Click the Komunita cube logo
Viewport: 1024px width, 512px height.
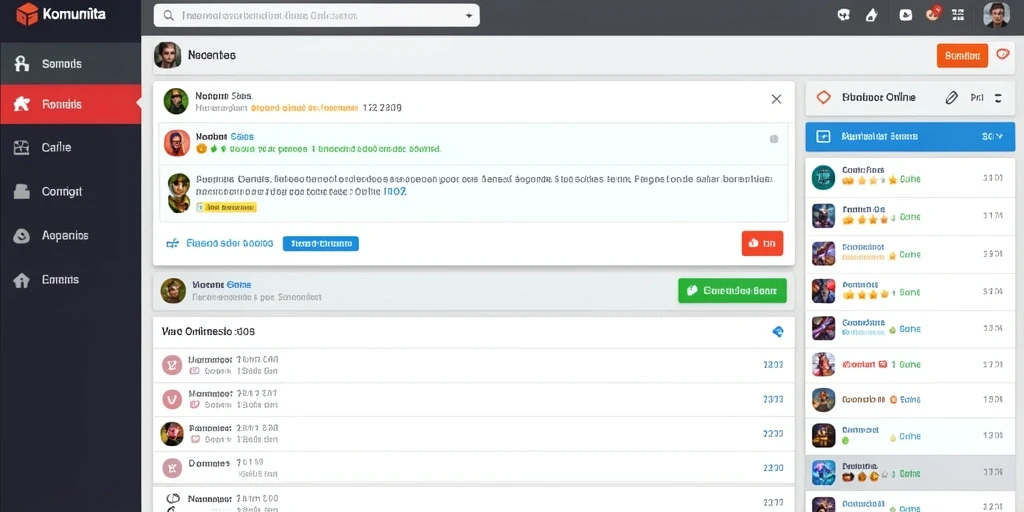click(27, 14)
